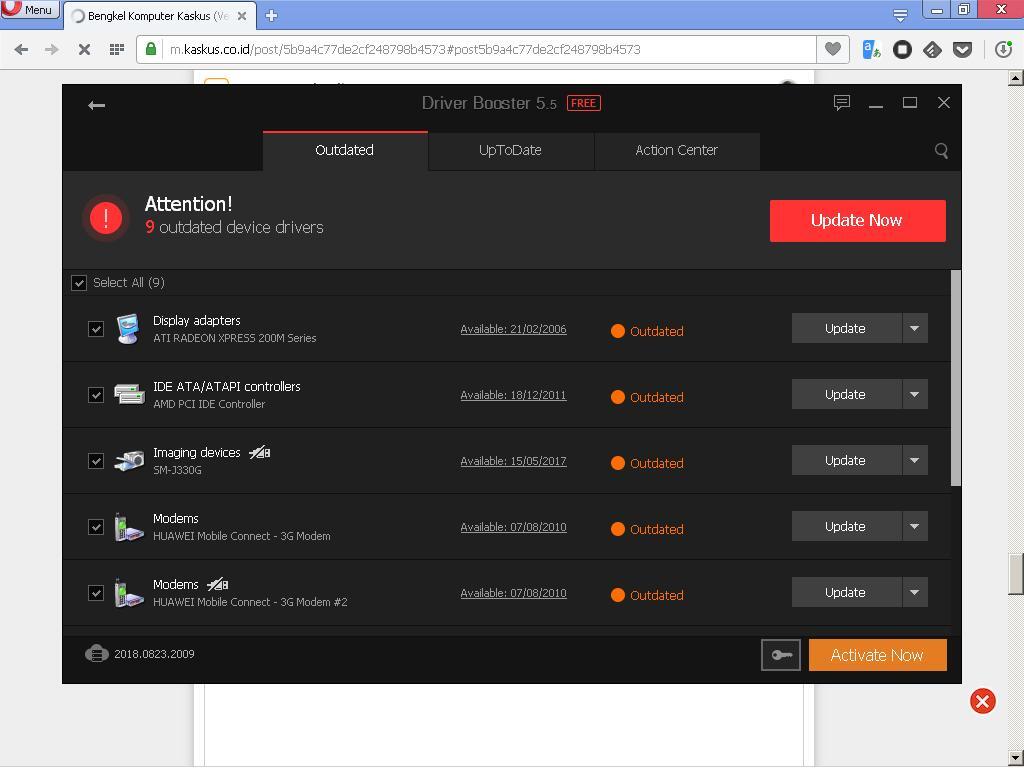
Task: Switch to the Outdated tab
Action: point(345,150)
